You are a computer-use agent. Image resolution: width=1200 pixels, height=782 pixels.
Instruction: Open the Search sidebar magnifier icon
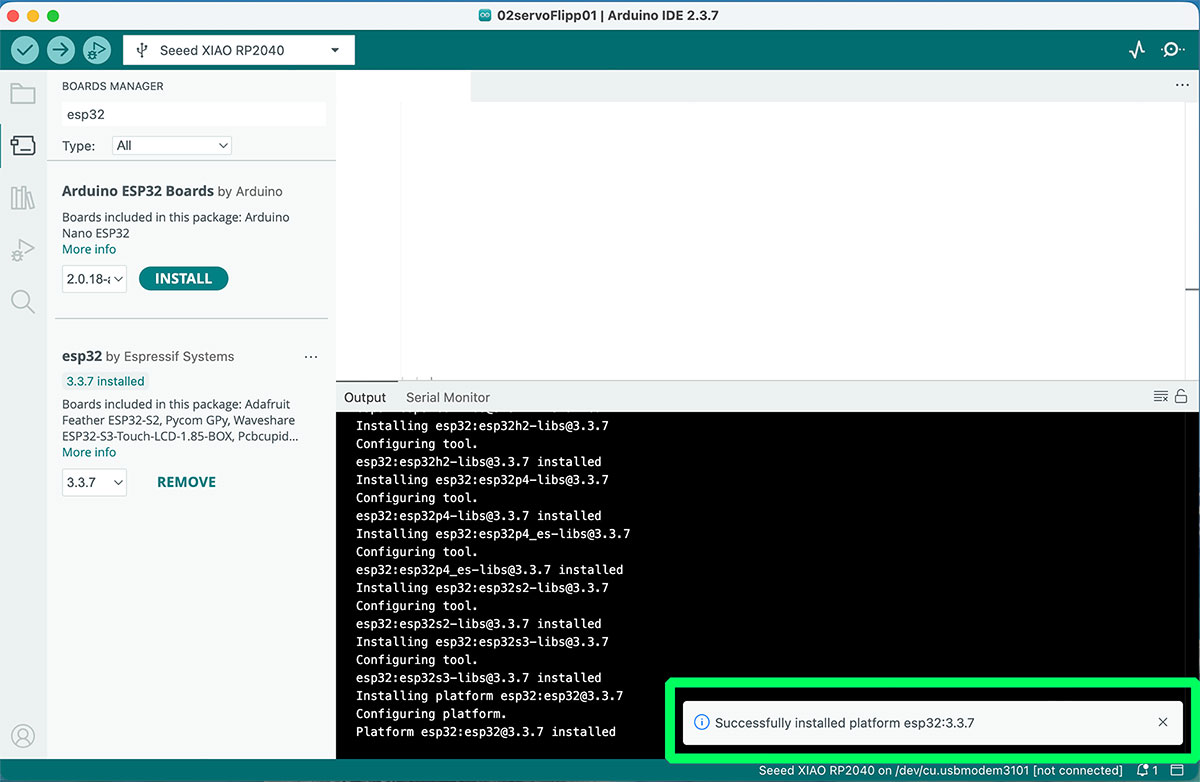(23, 301)
